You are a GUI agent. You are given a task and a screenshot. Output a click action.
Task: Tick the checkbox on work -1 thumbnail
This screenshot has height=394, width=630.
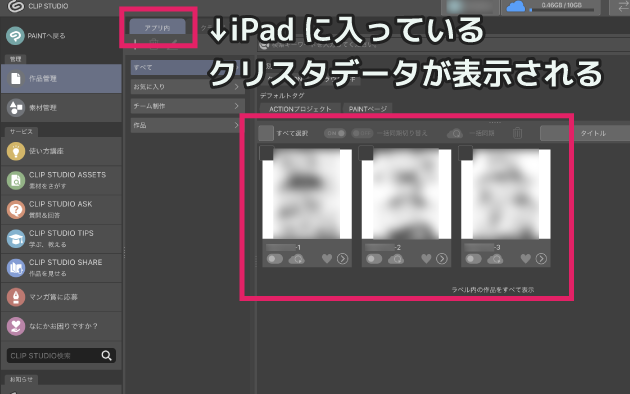266,153
